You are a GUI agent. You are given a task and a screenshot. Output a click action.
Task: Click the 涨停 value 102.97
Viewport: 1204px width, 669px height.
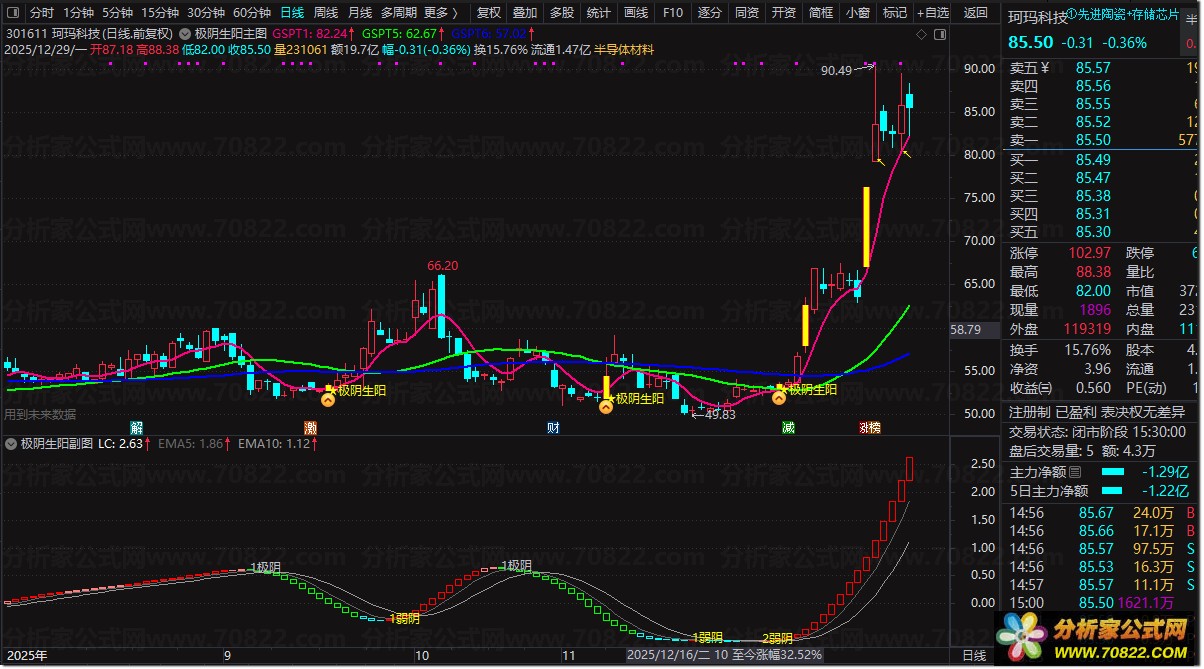click(1088, 253)
